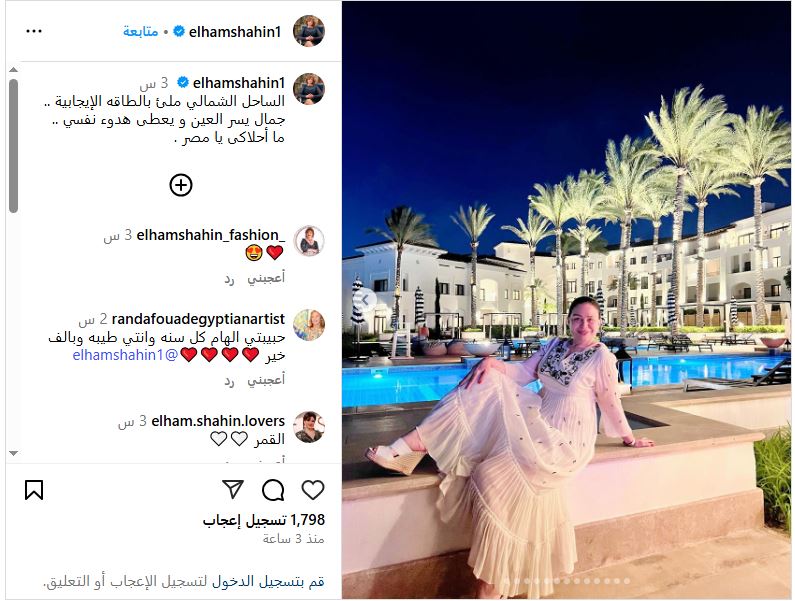Open the three dots more options menu
The image size is (795, 601).
pyautogui.click(x=34, y=31)
